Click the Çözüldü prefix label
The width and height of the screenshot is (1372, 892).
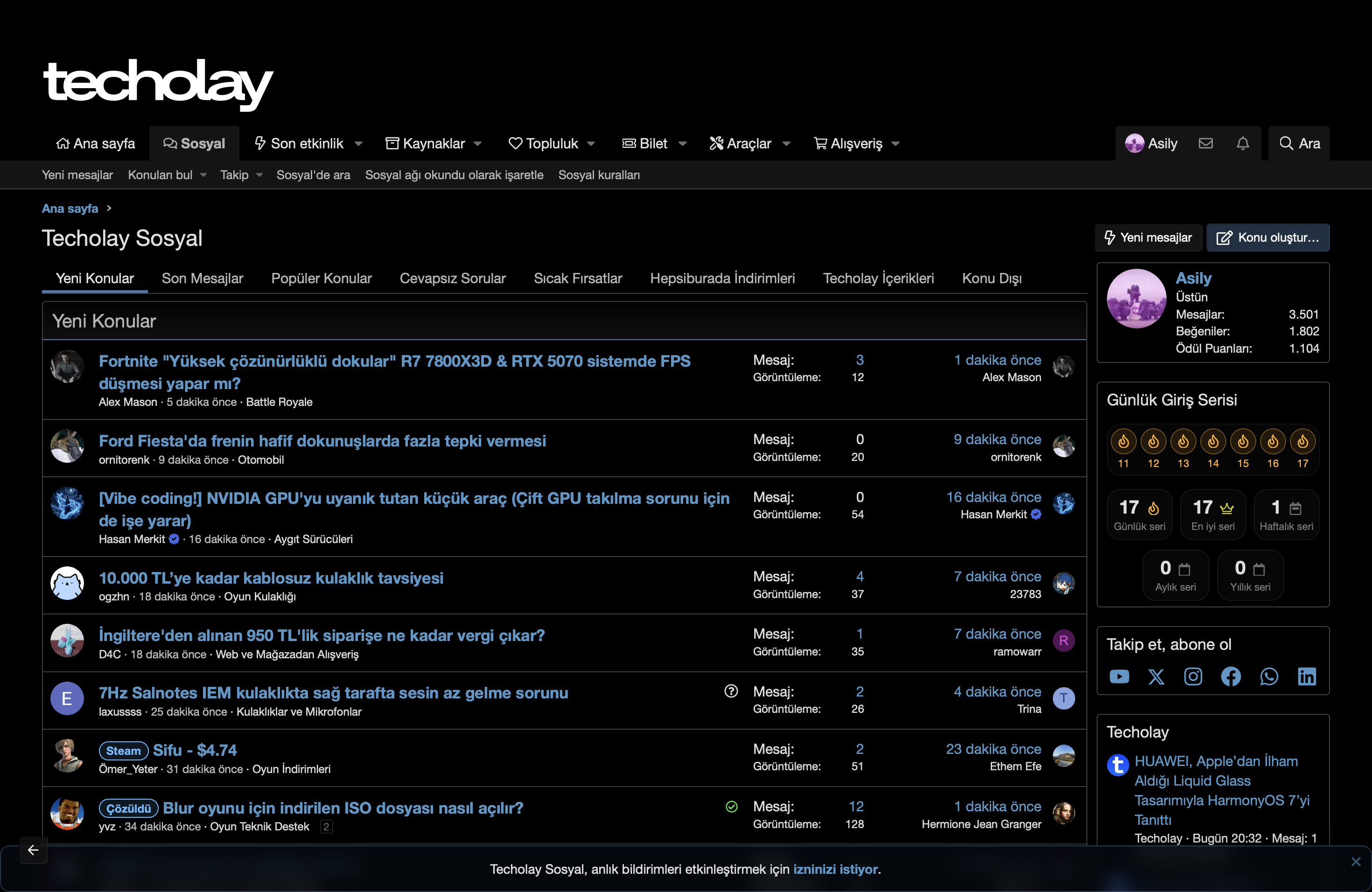click(128, 808)
